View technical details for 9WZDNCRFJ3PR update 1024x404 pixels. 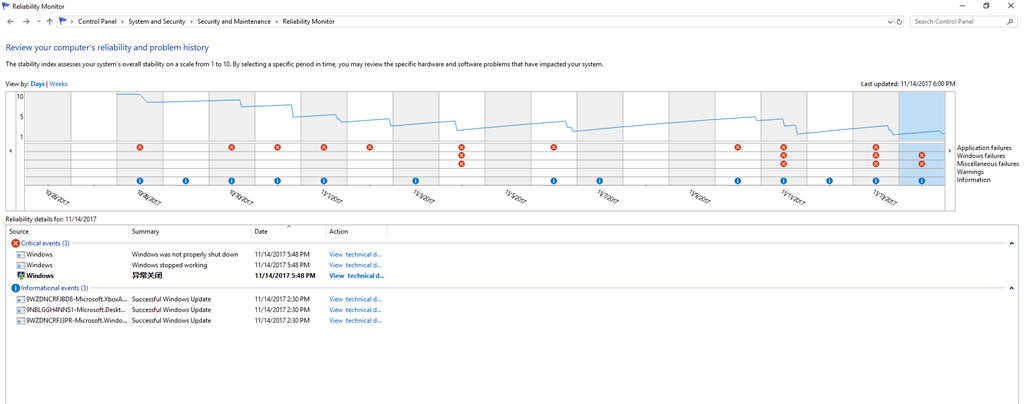[x=355, y=320]
